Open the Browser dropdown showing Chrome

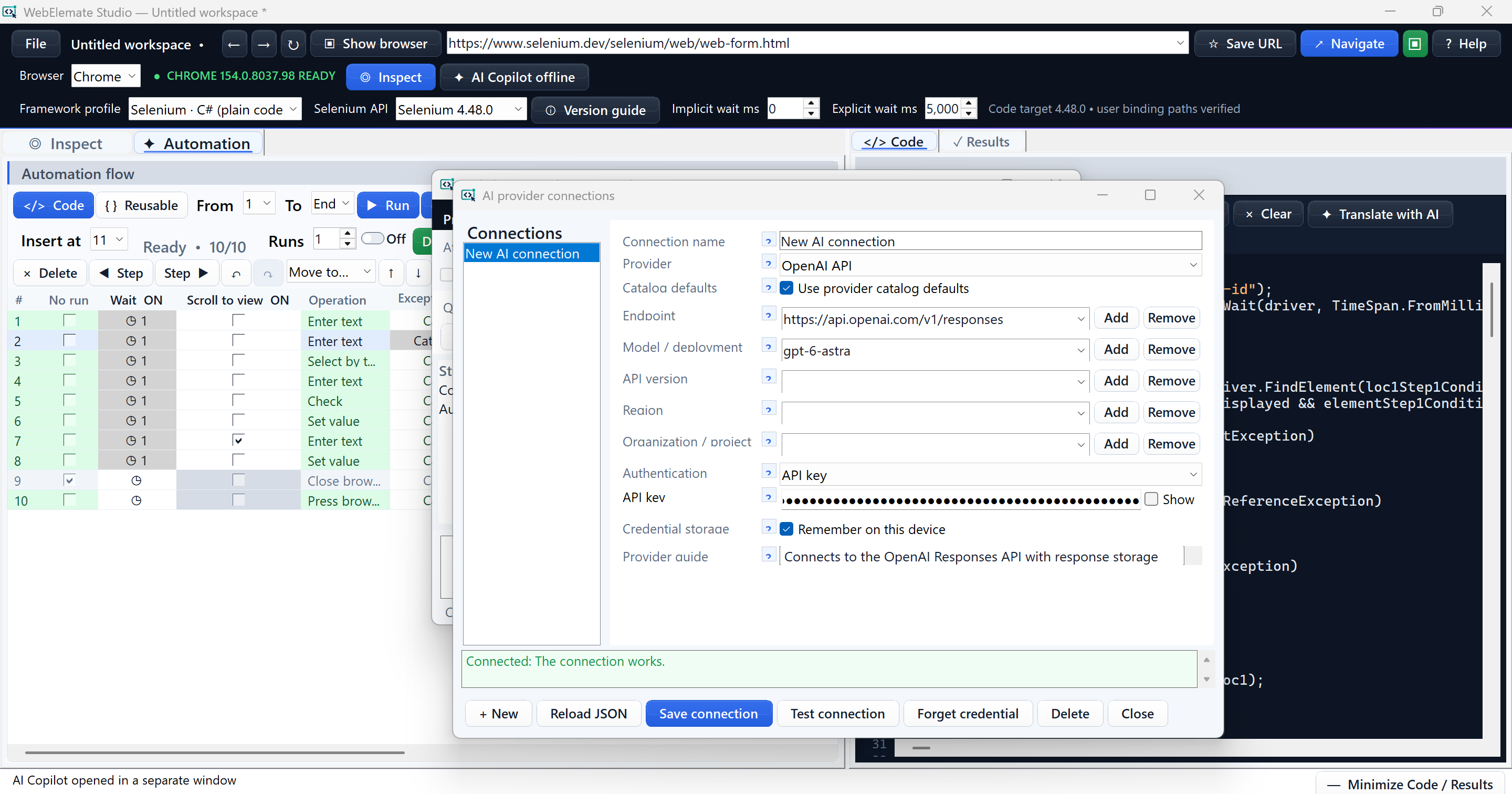point(106,76)
